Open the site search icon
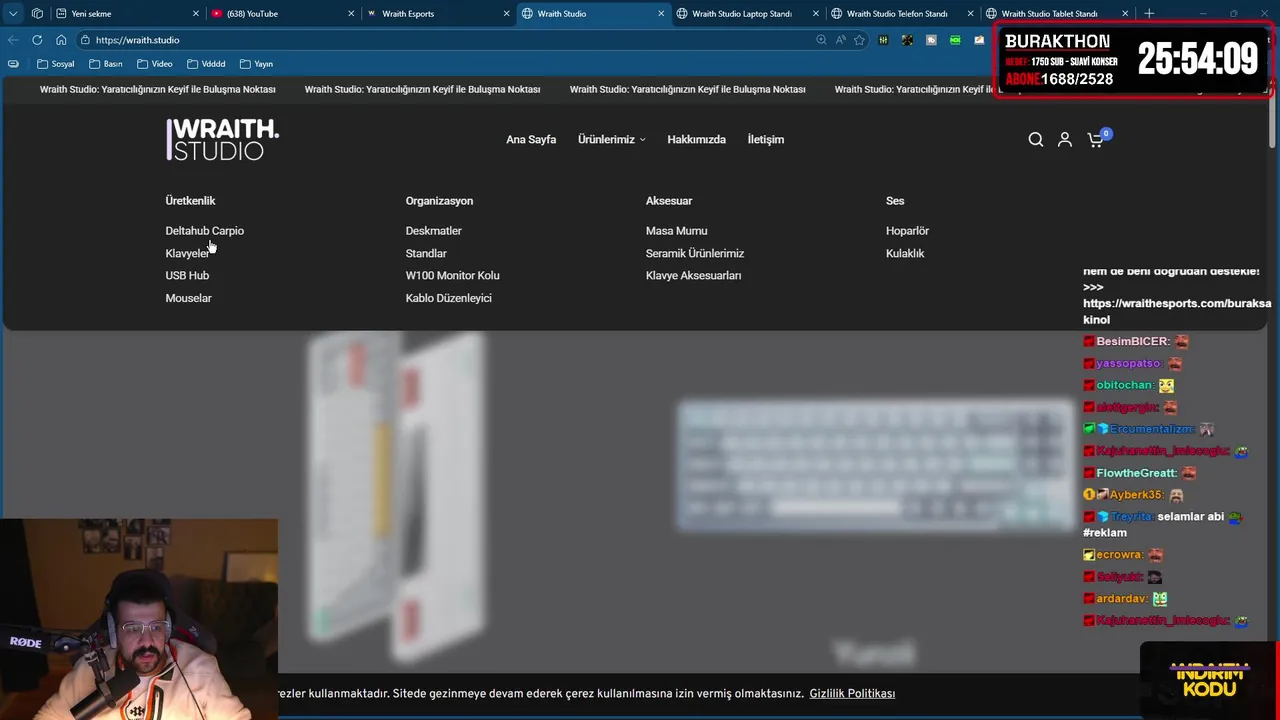 pos(1036,140)
